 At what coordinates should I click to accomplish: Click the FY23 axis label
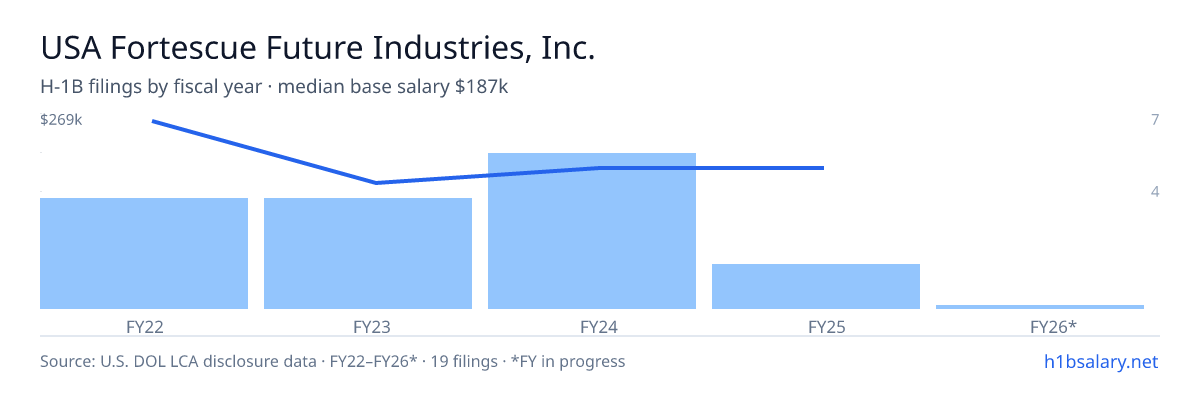point(368,327)
